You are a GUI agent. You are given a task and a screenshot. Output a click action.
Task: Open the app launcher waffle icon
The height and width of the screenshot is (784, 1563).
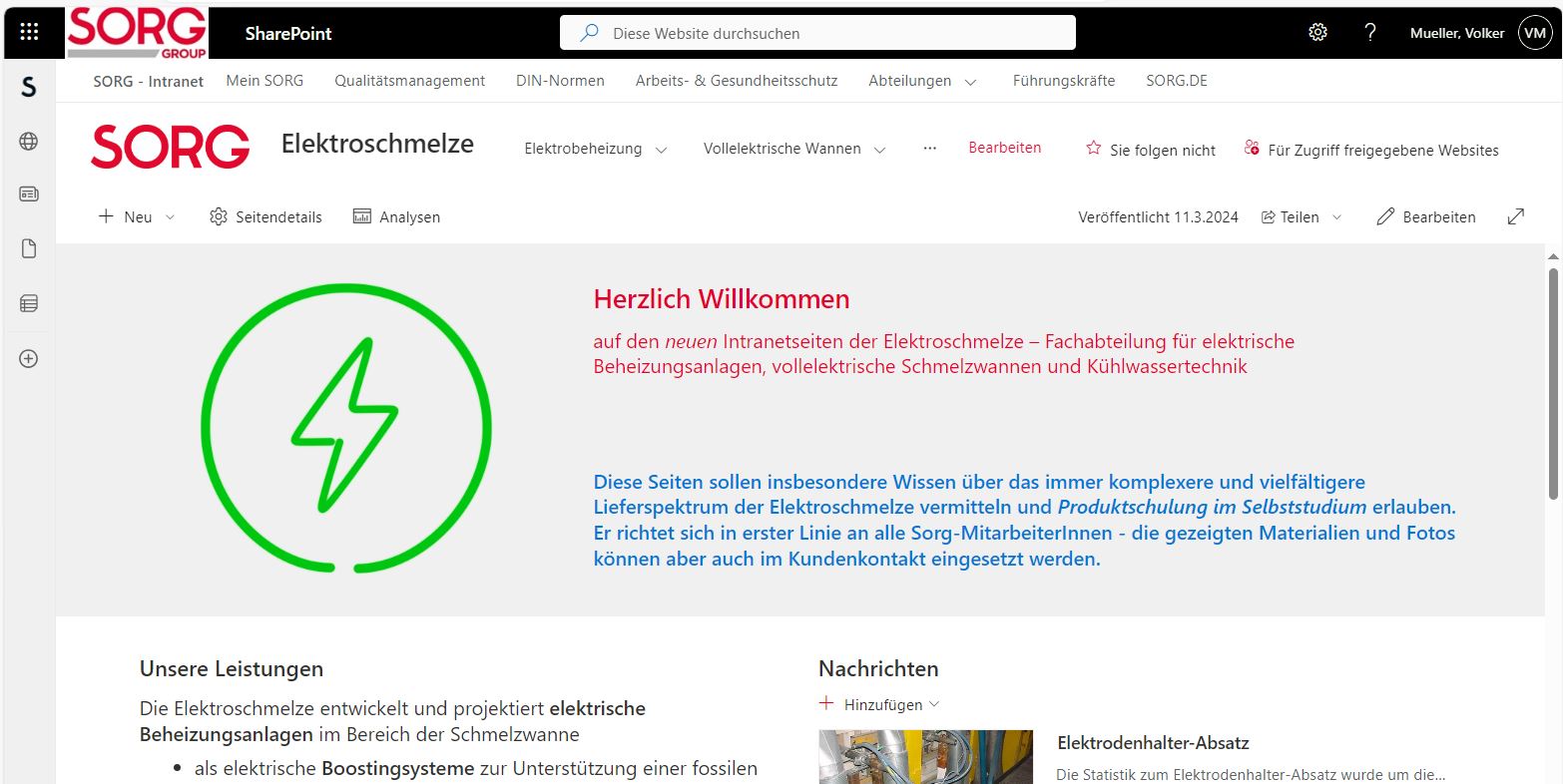click(x=29, y=32)
